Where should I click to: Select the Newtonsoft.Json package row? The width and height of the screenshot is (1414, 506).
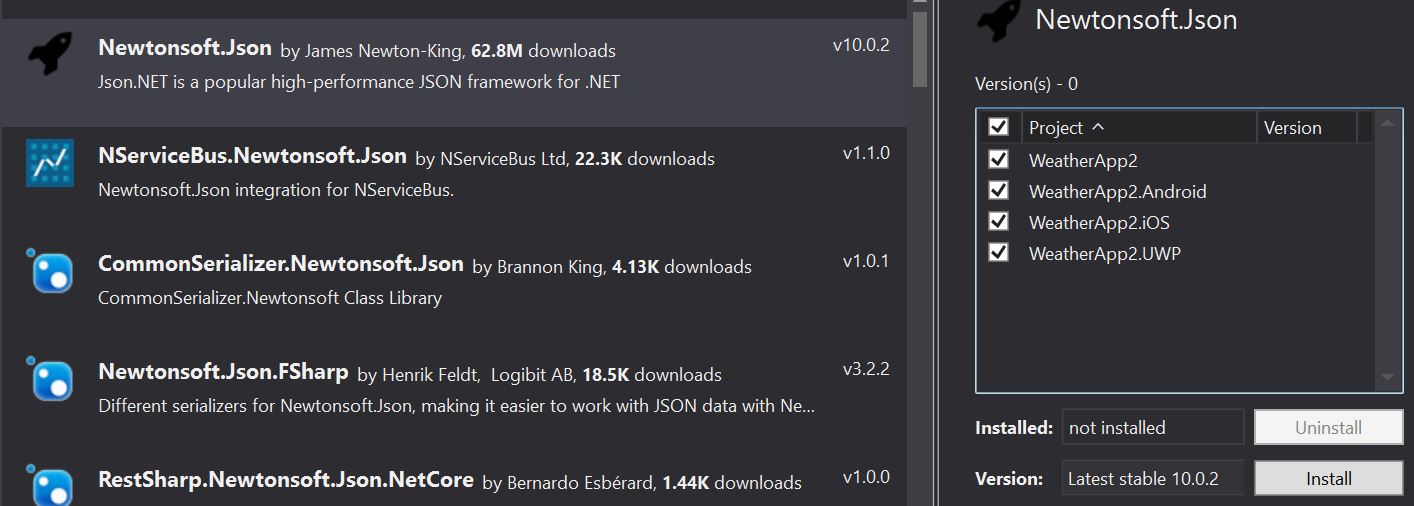[454, 72]
